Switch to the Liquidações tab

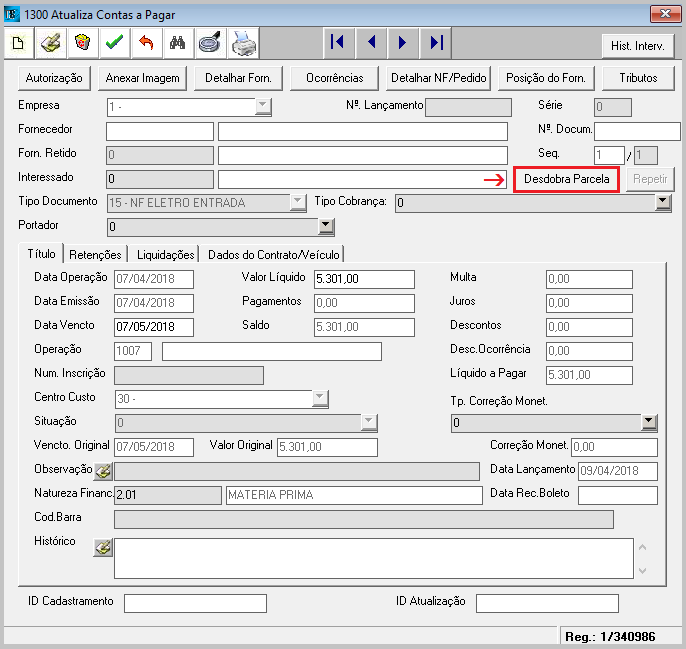pos(166,255)
